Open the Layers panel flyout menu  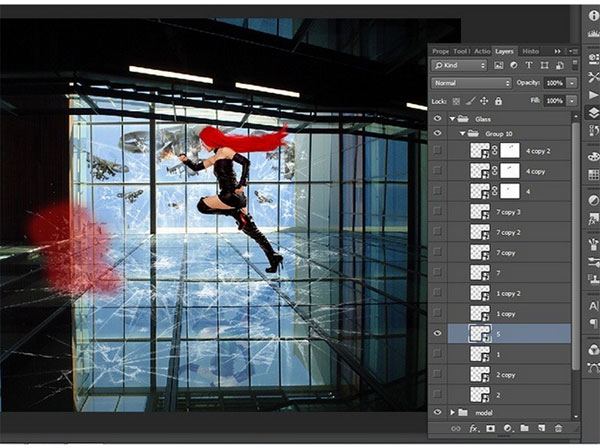pos(573,51)
